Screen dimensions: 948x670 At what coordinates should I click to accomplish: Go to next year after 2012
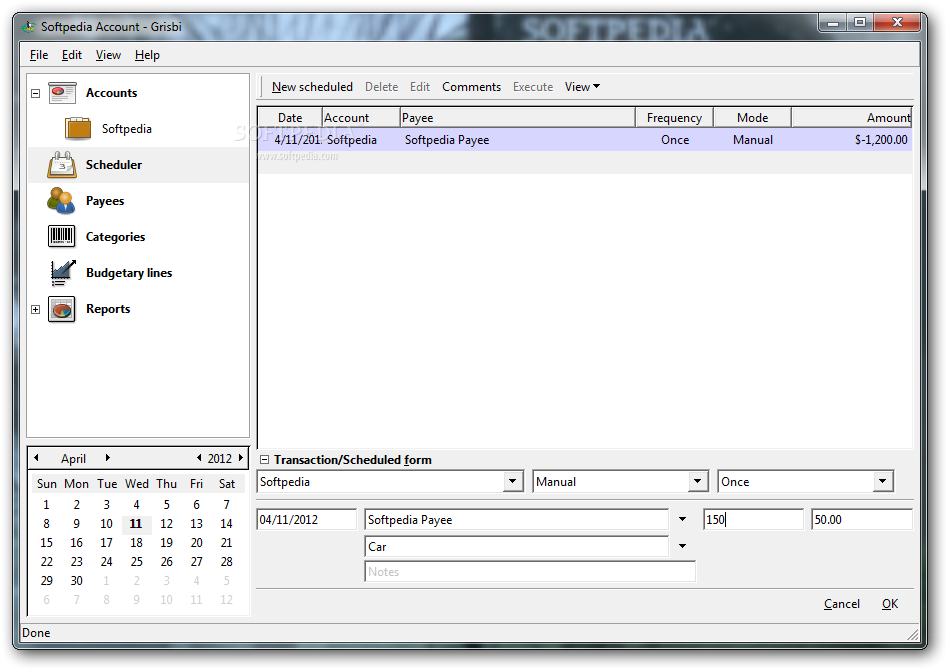pyautogui.click(x=241, y=458)
